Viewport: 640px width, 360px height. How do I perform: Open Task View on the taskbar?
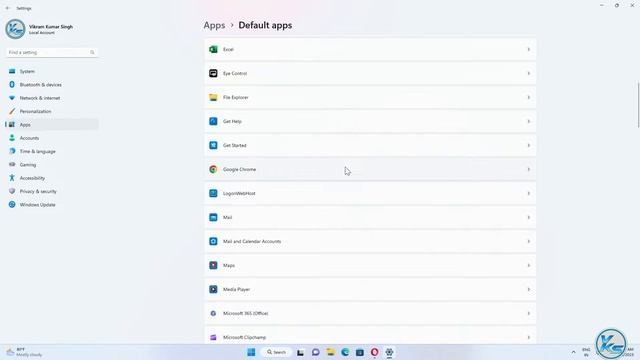(300, 352)
